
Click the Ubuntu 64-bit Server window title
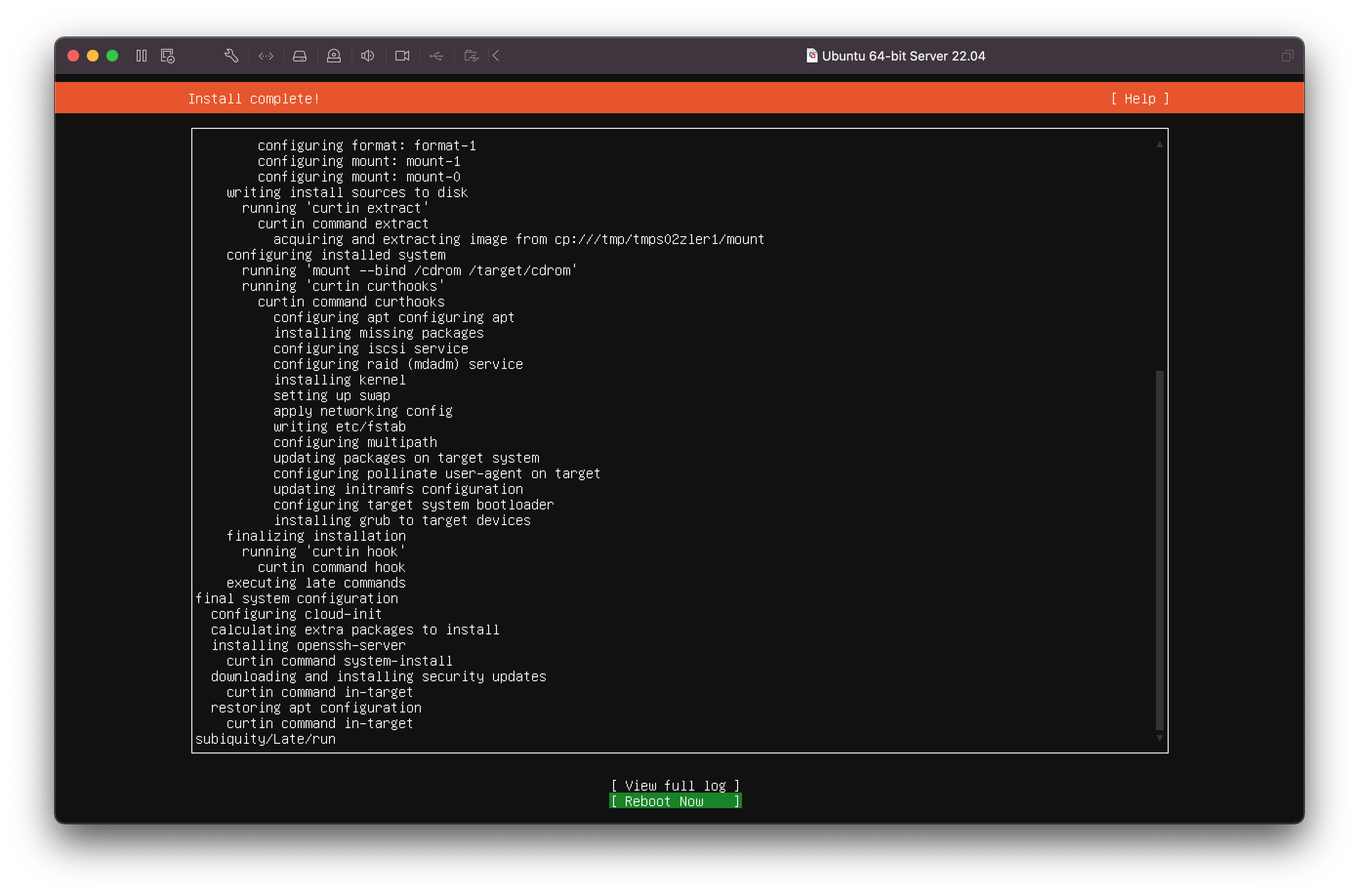coord(903,56)
